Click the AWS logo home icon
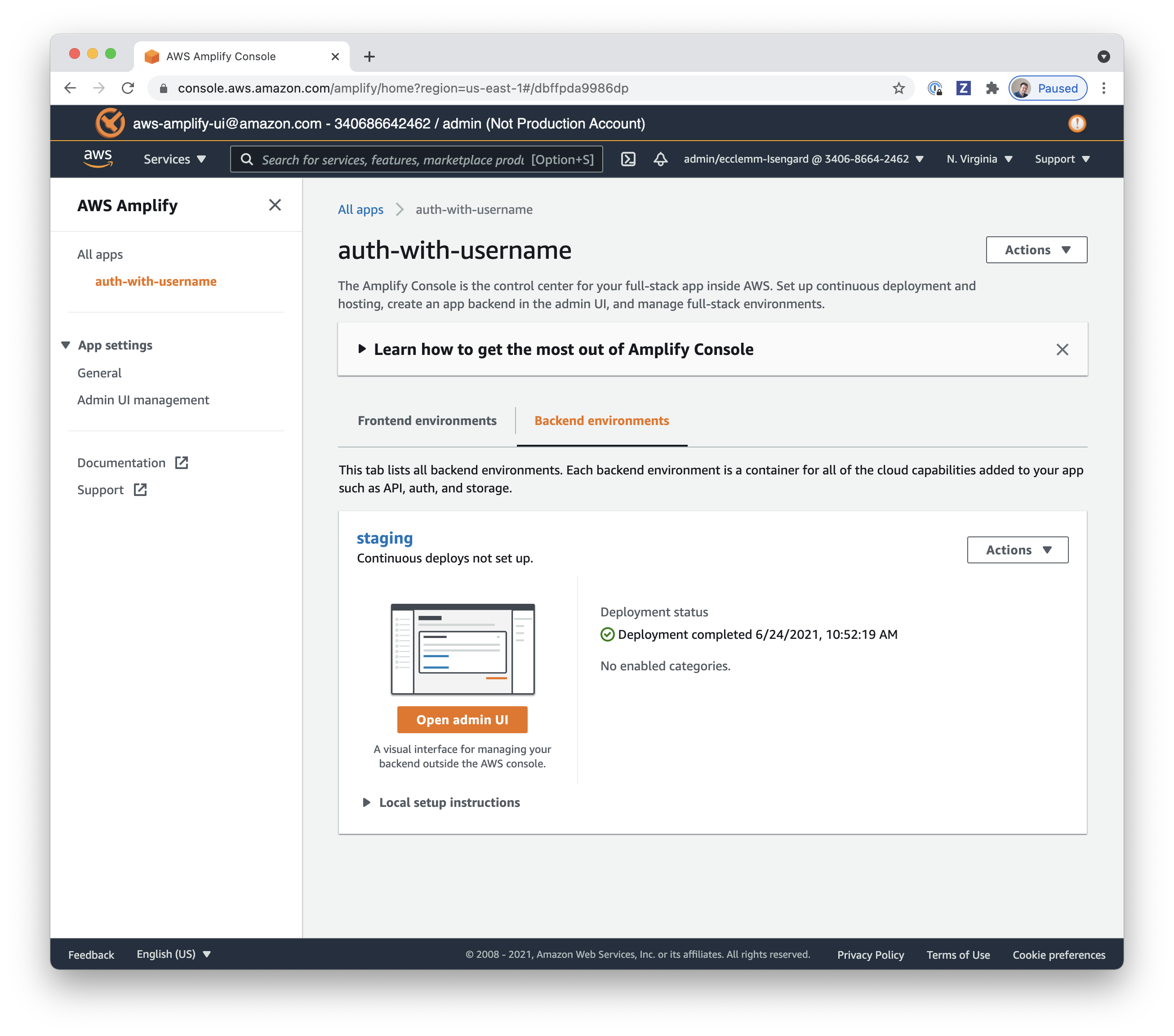 98,159
